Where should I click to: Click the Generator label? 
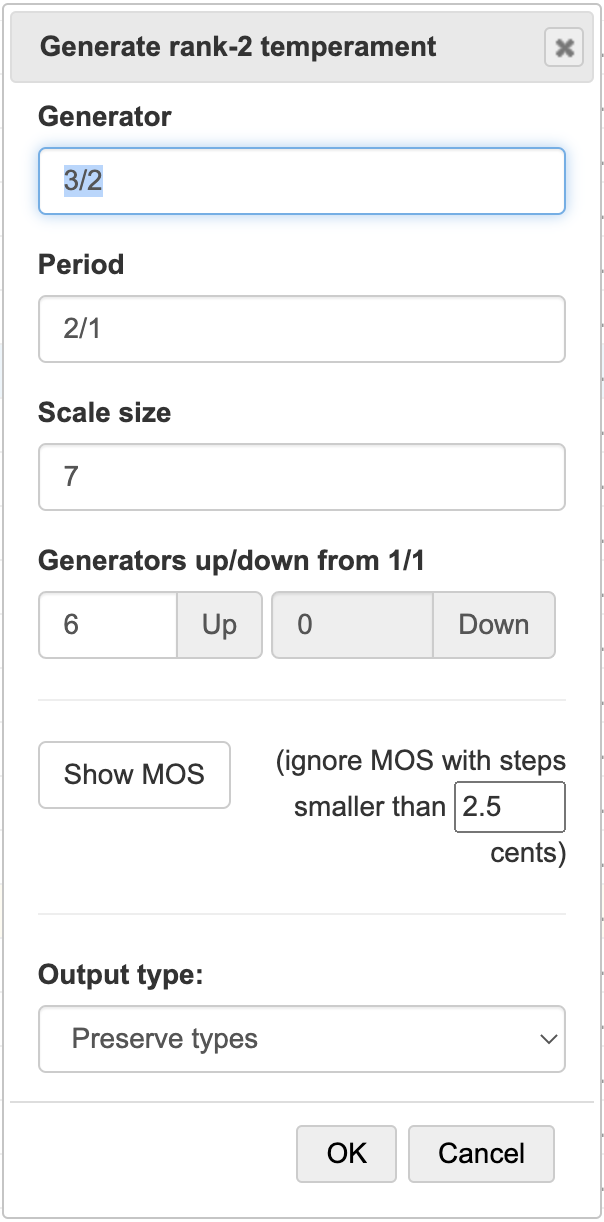click(105, 117)
